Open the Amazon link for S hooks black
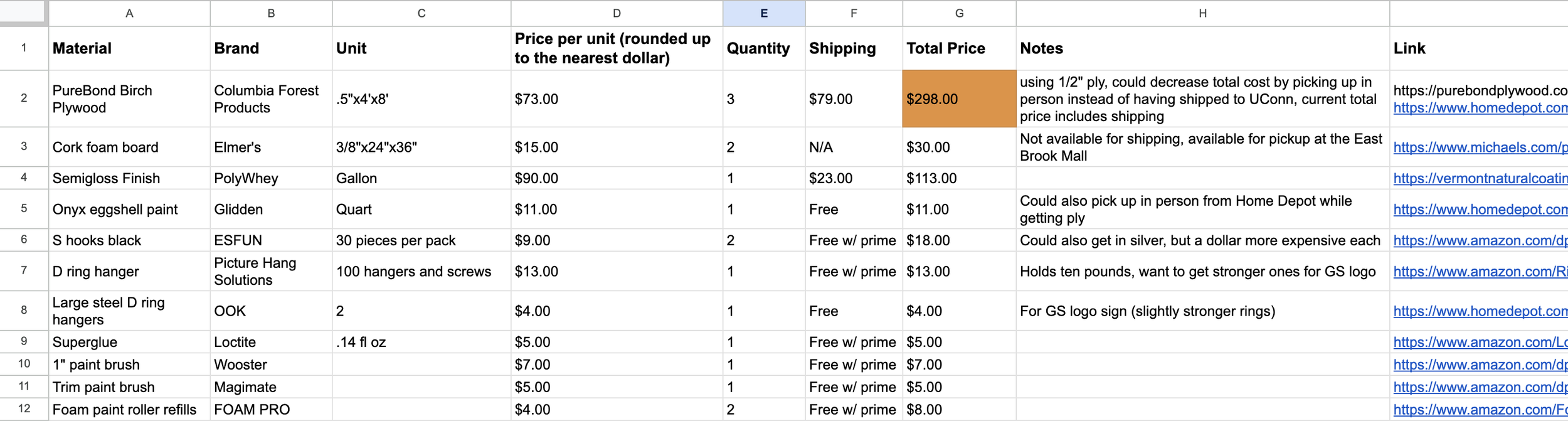 1480,241
